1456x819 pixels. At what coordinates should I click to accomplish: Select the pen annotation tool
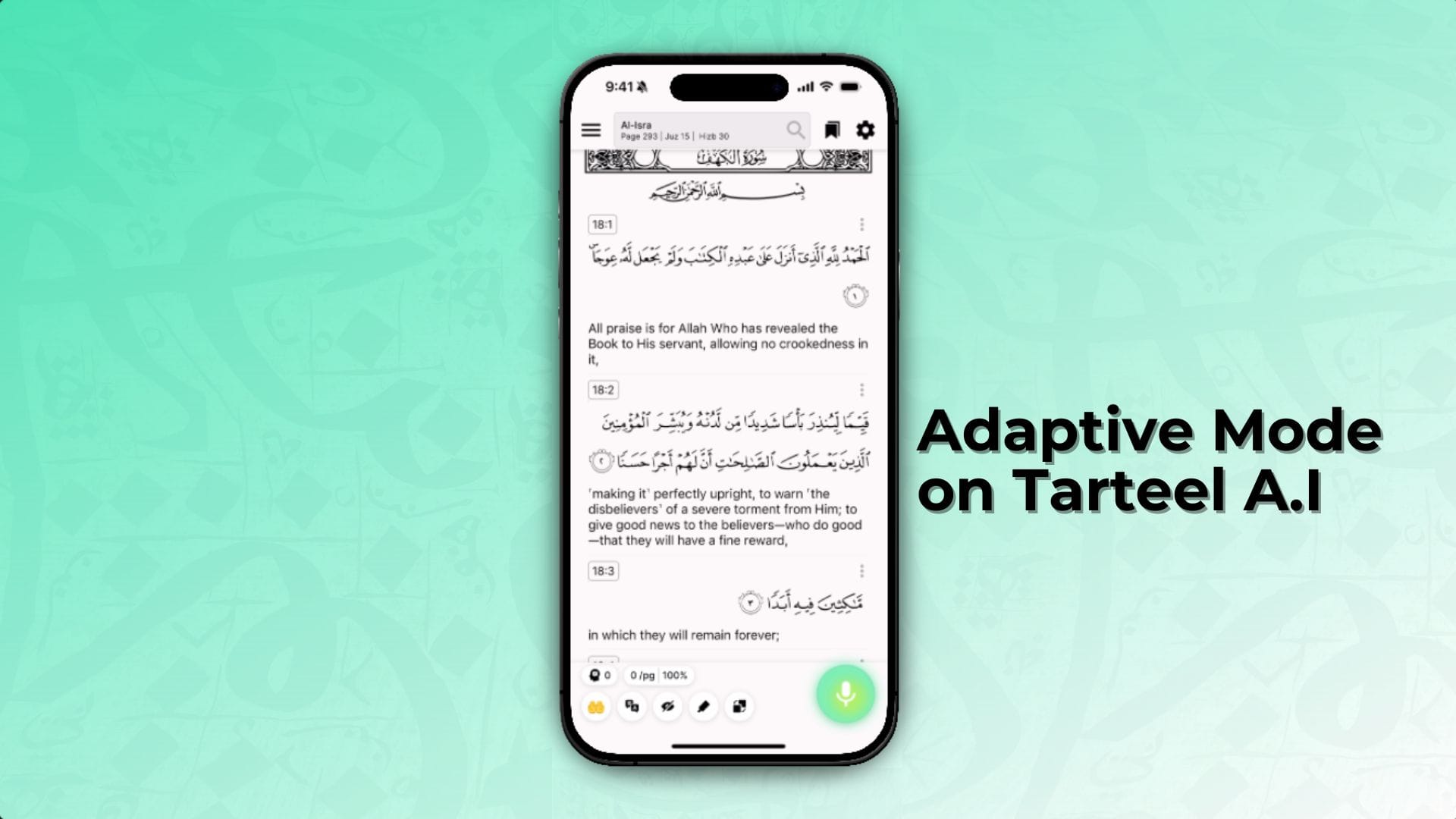pyautogui.click(x=703, y=707)
